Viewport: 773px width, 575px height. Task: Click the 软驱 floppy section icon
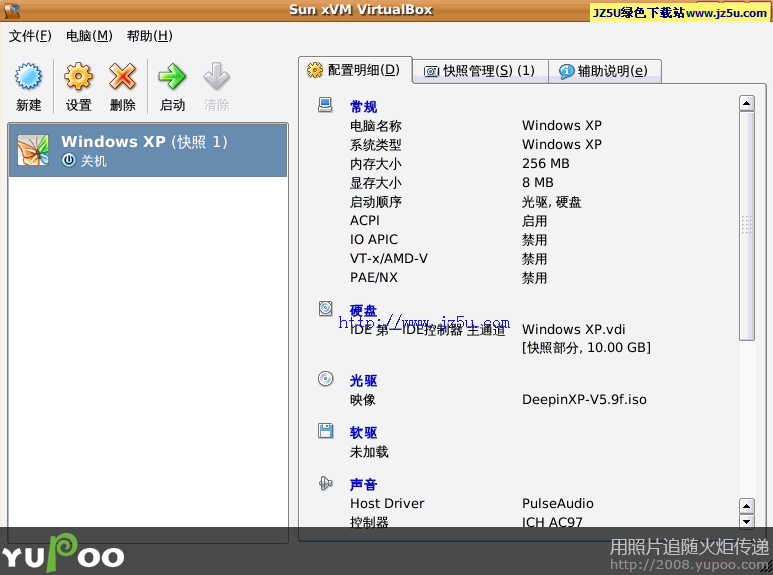point(325,431)
